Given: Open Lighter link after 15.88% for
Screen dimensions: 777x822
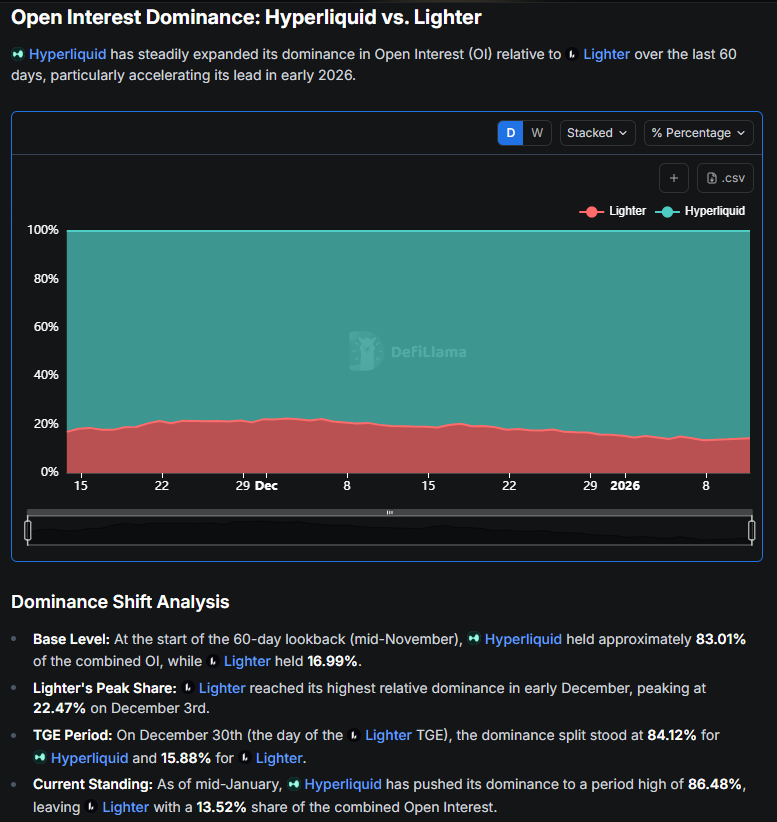Looking at the screenshot, I should (x=279, y=758).
